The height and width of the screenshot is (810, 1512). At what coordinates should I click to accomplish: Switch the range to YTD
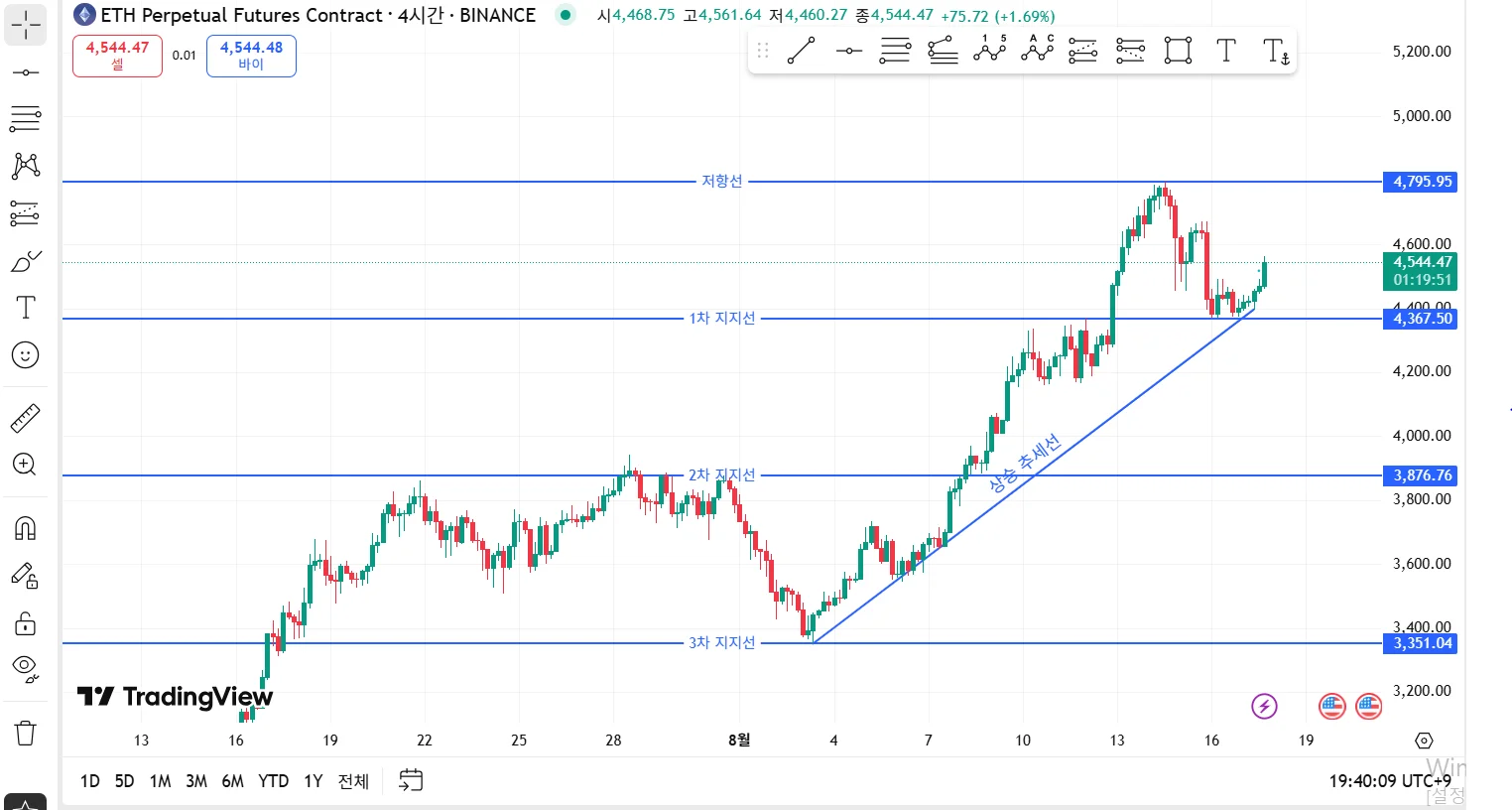[273, 781]
